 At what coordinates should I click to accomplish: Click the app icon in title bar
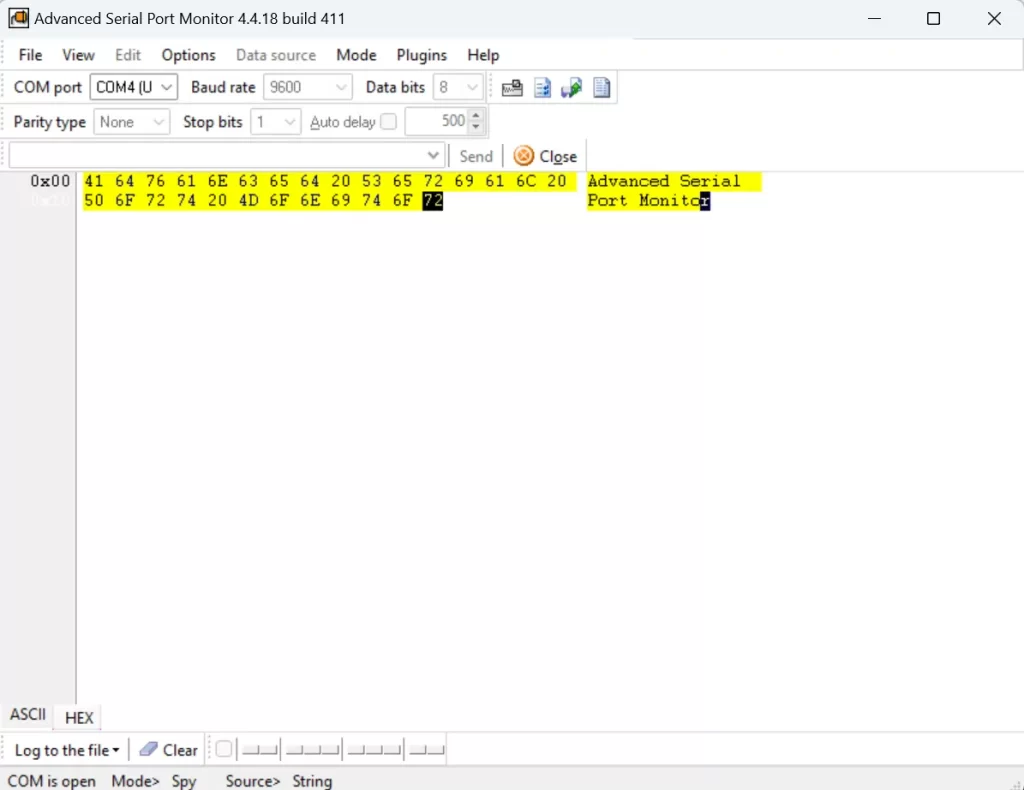pyautogui.click(x=18, y=18)
